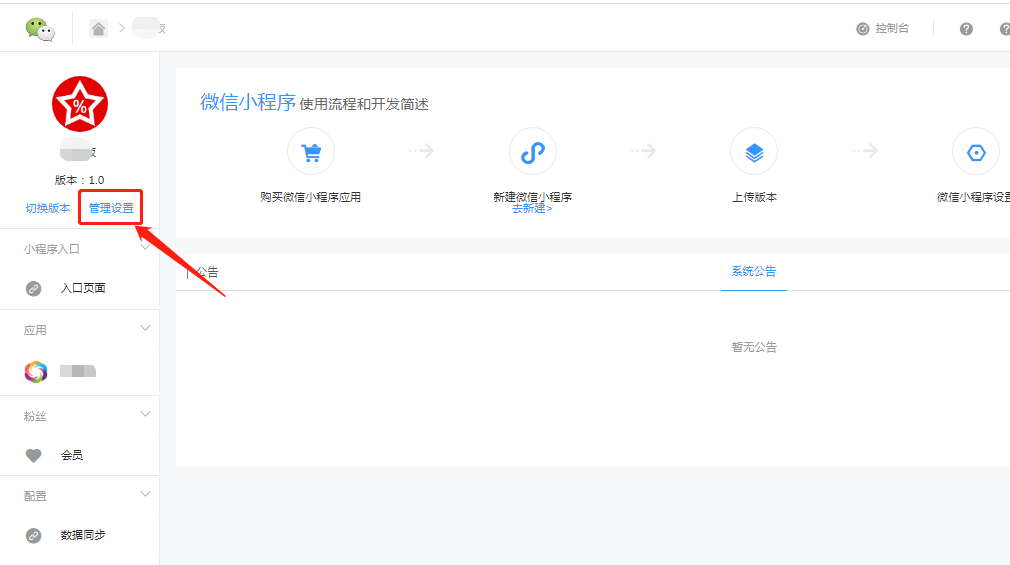Open 会员 menu item
Screen dimensions: 1010x565
click(71, 455)
